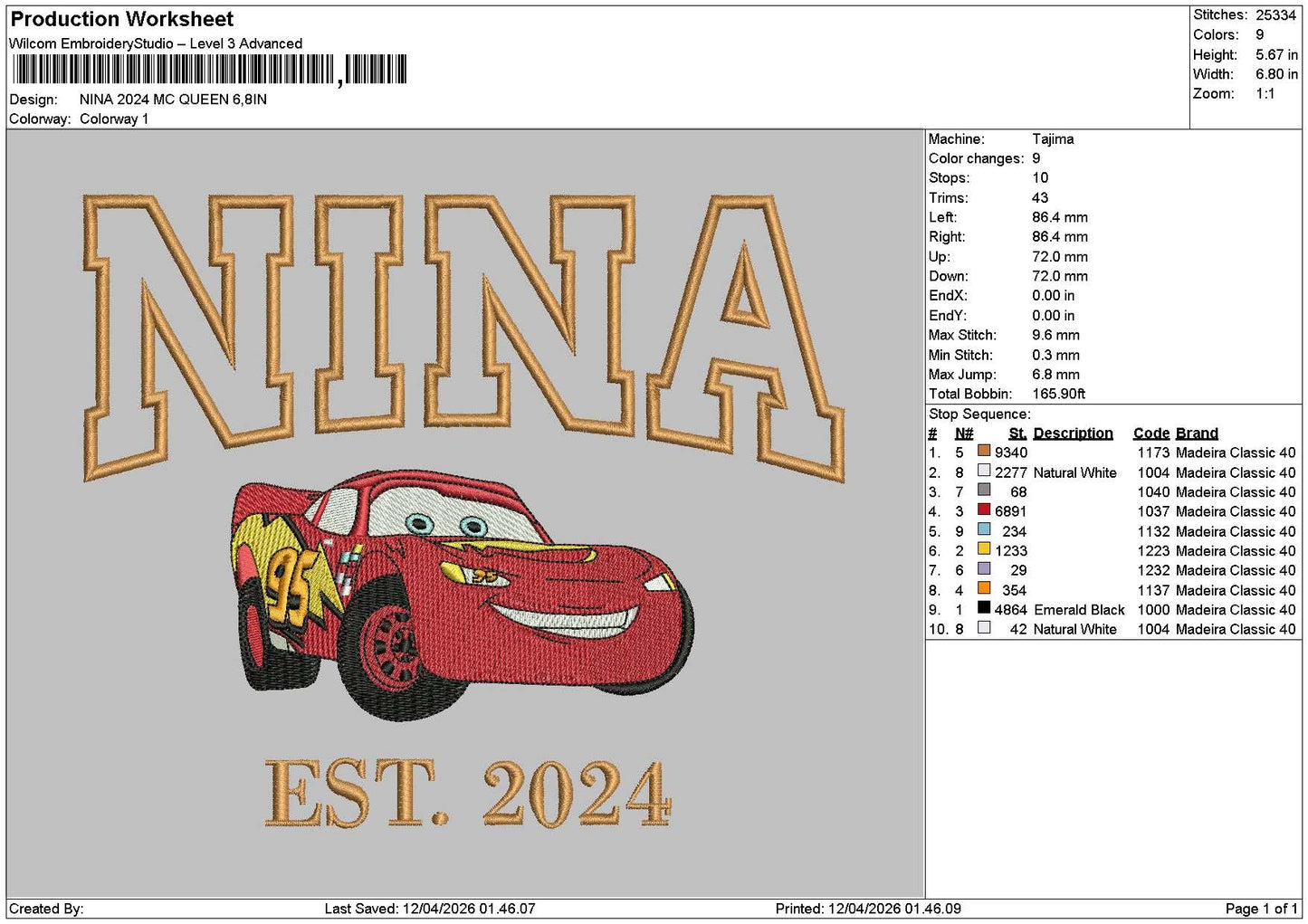Select design name NINA 2024 MC QUEEN 6,8IN
This screenshot has height=924, width=1308.
click(173, 100)
